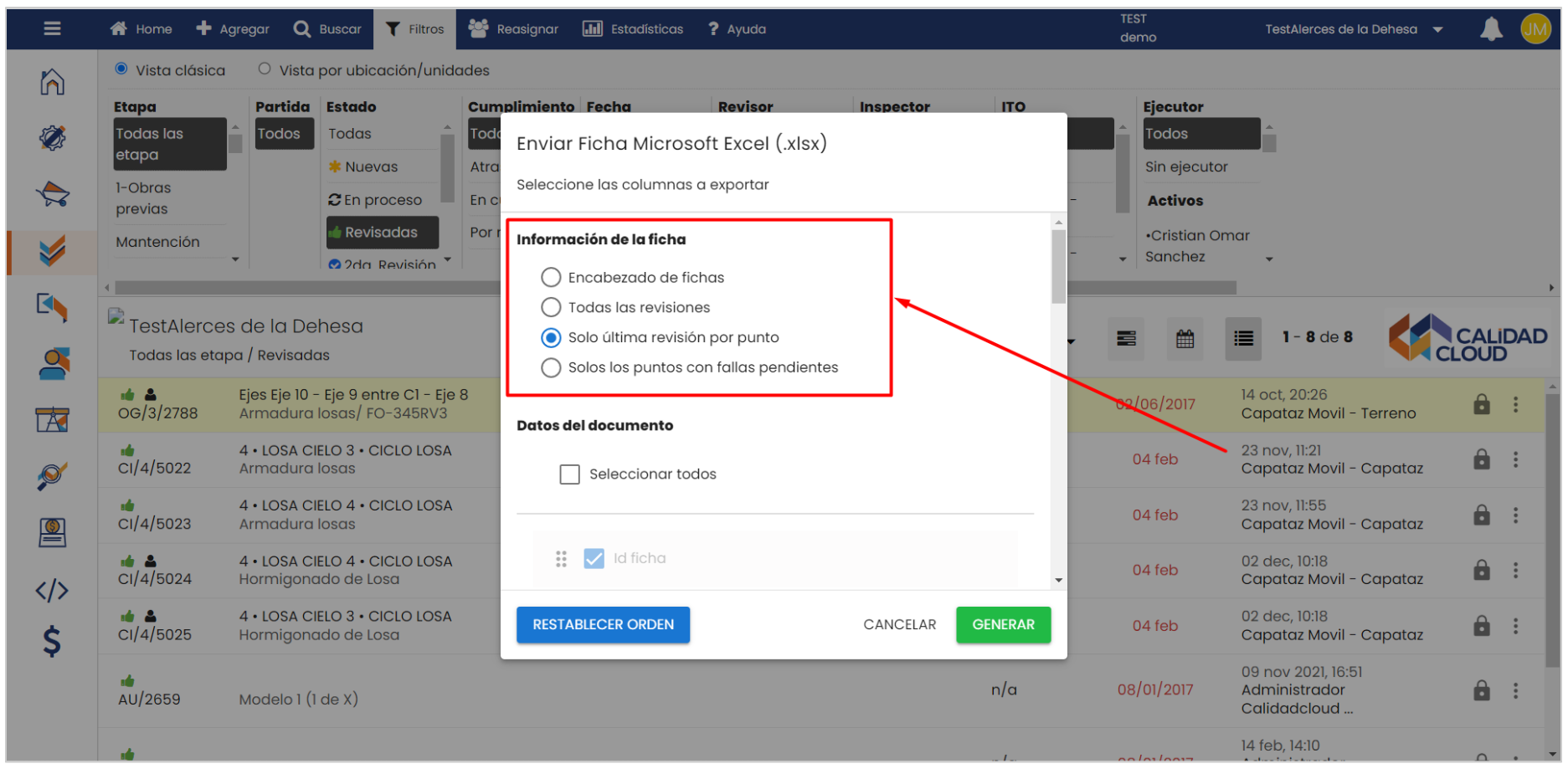
Task: Open three-dot menu for CI/4/5022 row
Action: click(x=1515, y=460)
